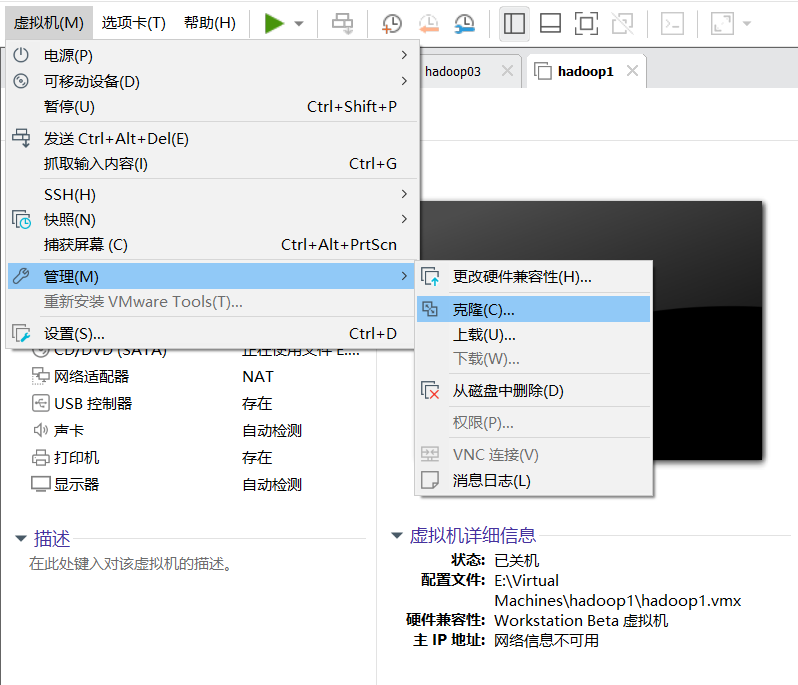Click the Send Ctrl+Alt+Del toolbar icon
The image size is (798, 685).
point(342,23)
